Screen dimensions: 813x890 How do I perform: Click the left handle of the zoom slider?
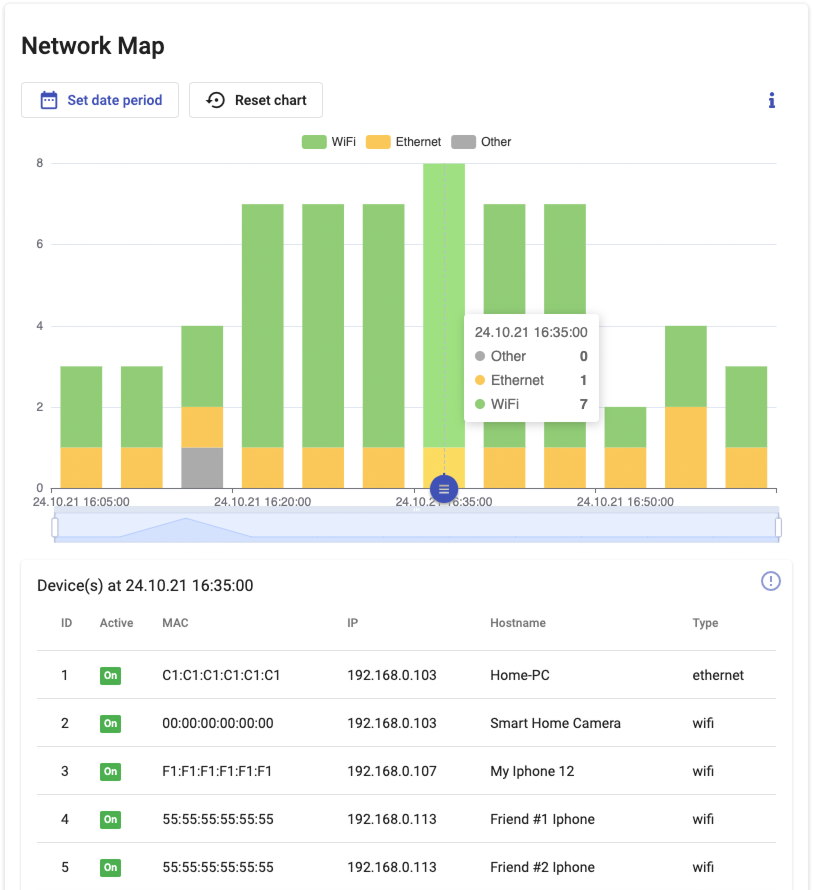click(x=55, y=527)
